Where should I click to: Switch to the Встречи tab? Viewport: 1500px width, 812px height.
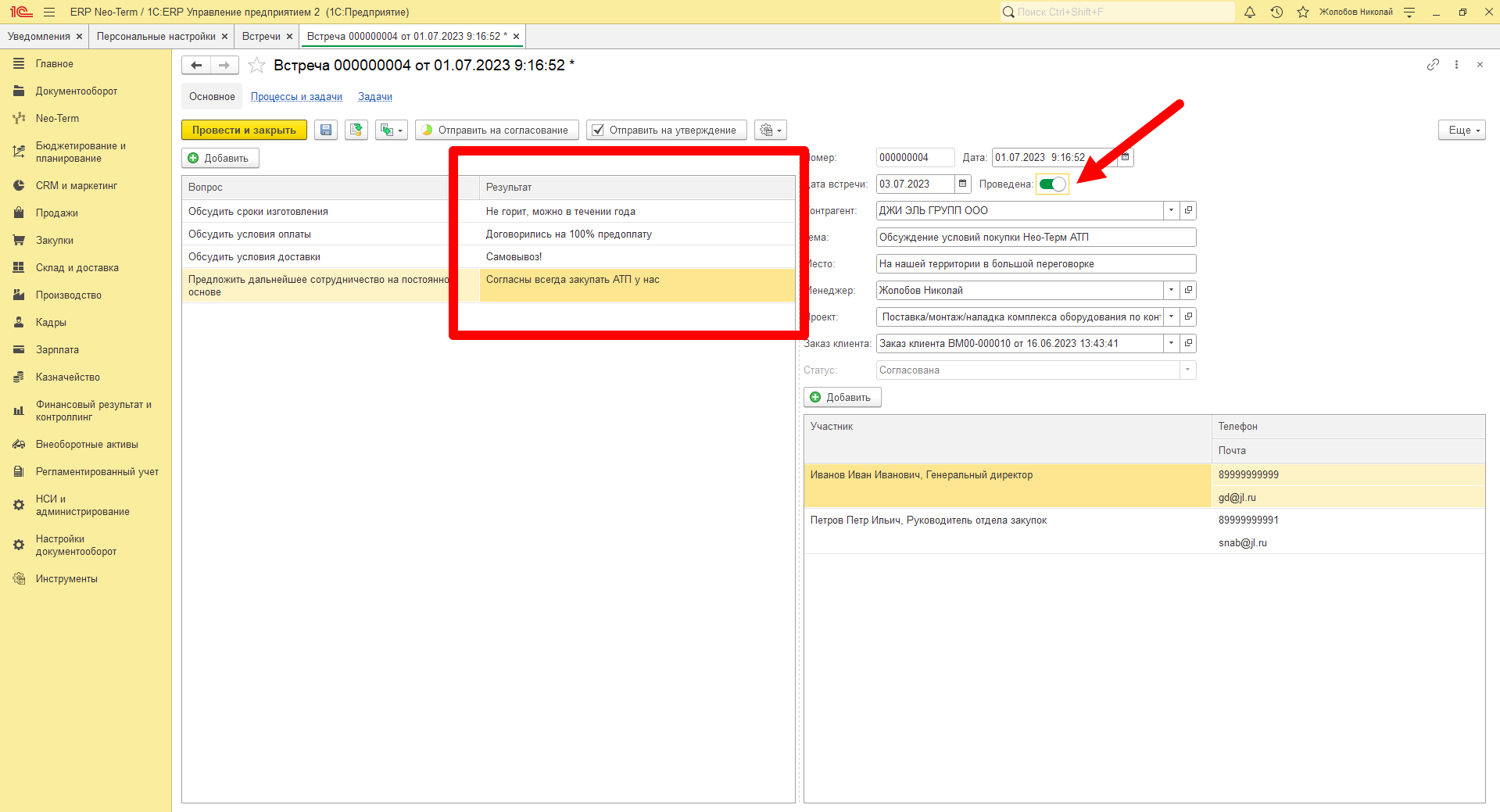coord(261,37)
